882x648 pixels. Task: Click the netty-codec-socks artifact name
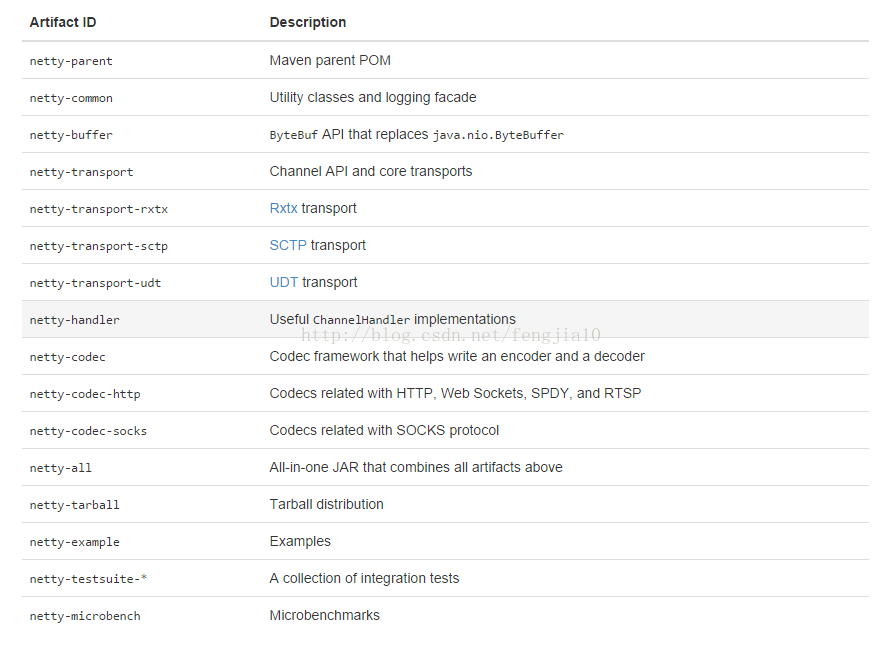(88, 431)
